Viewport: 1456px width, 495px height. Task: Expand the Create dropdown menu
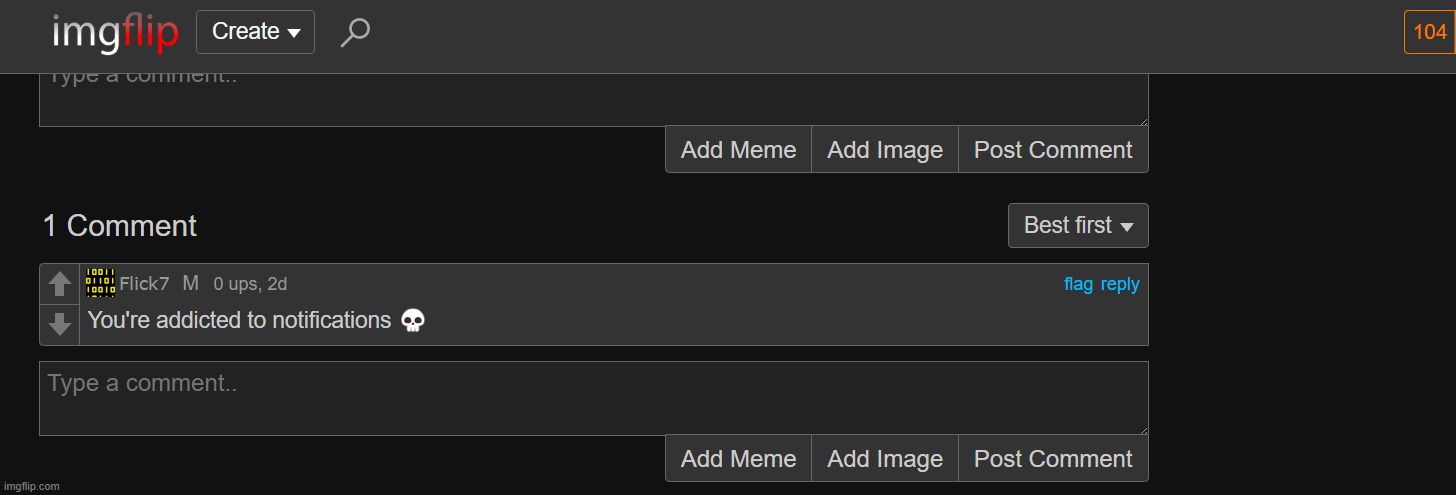256,32
